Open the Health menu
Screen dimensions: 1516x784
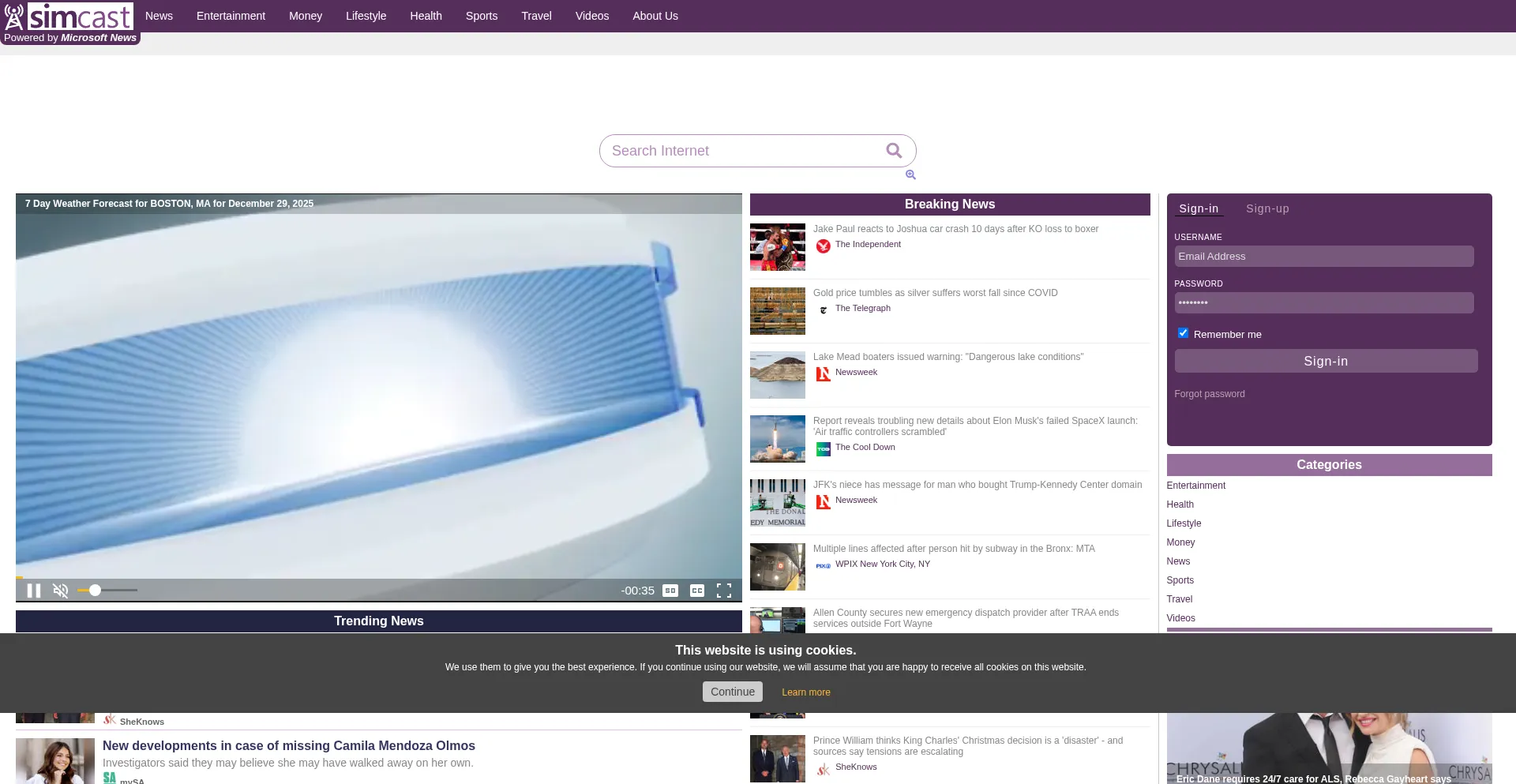426,16
